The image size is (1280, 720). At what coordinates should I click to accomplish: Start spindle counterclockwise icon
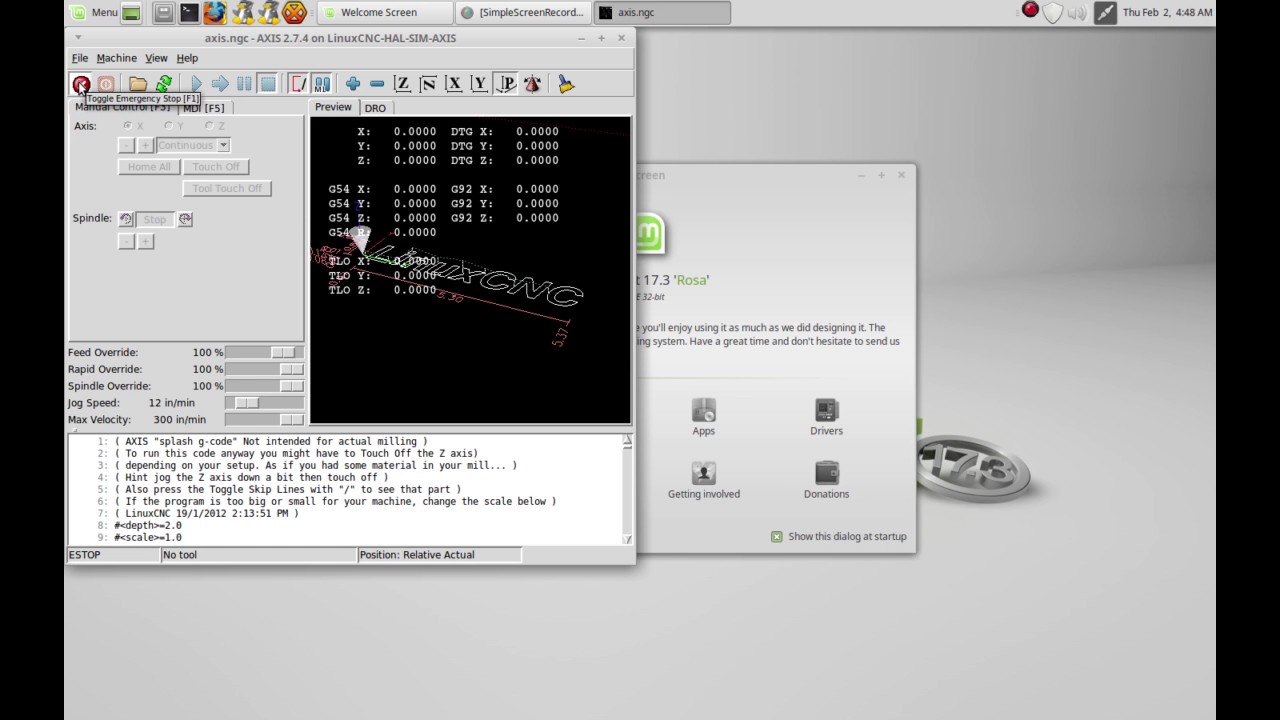125,219
